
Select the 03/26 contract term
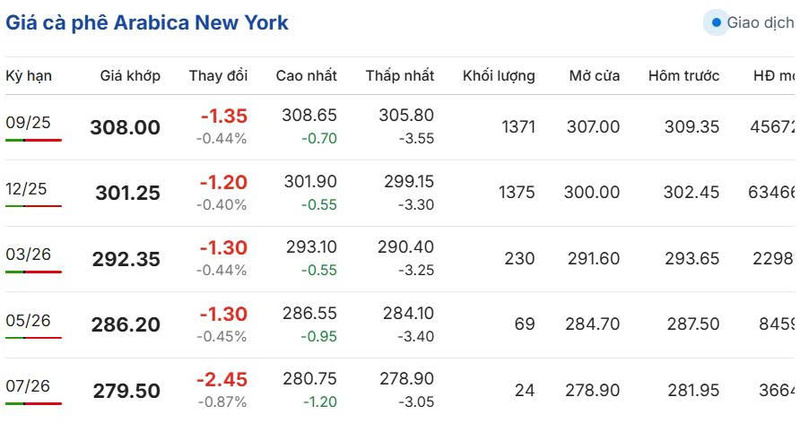coord(29,254)
